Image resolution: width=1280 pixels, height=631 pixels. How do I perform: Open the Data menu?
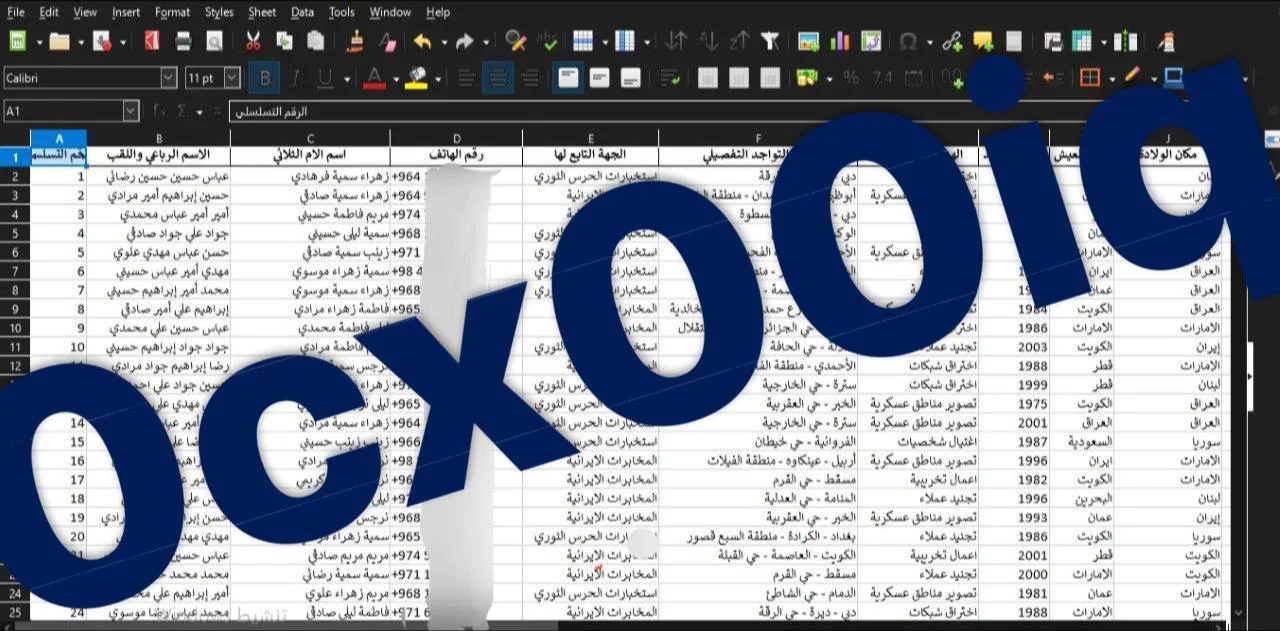(x=302, y=12)
